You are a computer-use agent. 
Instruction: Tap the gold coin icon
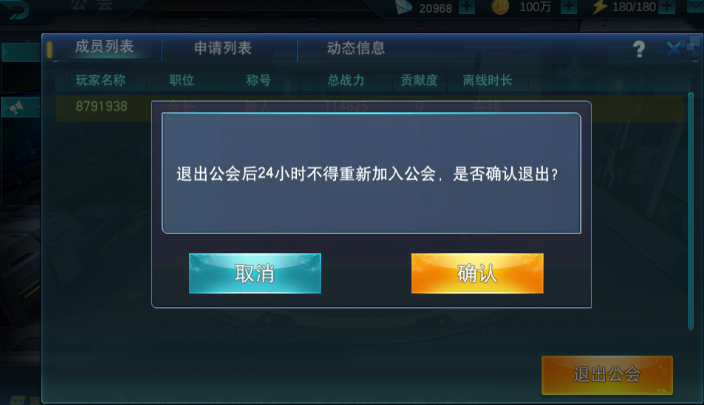tap(500, 7)
